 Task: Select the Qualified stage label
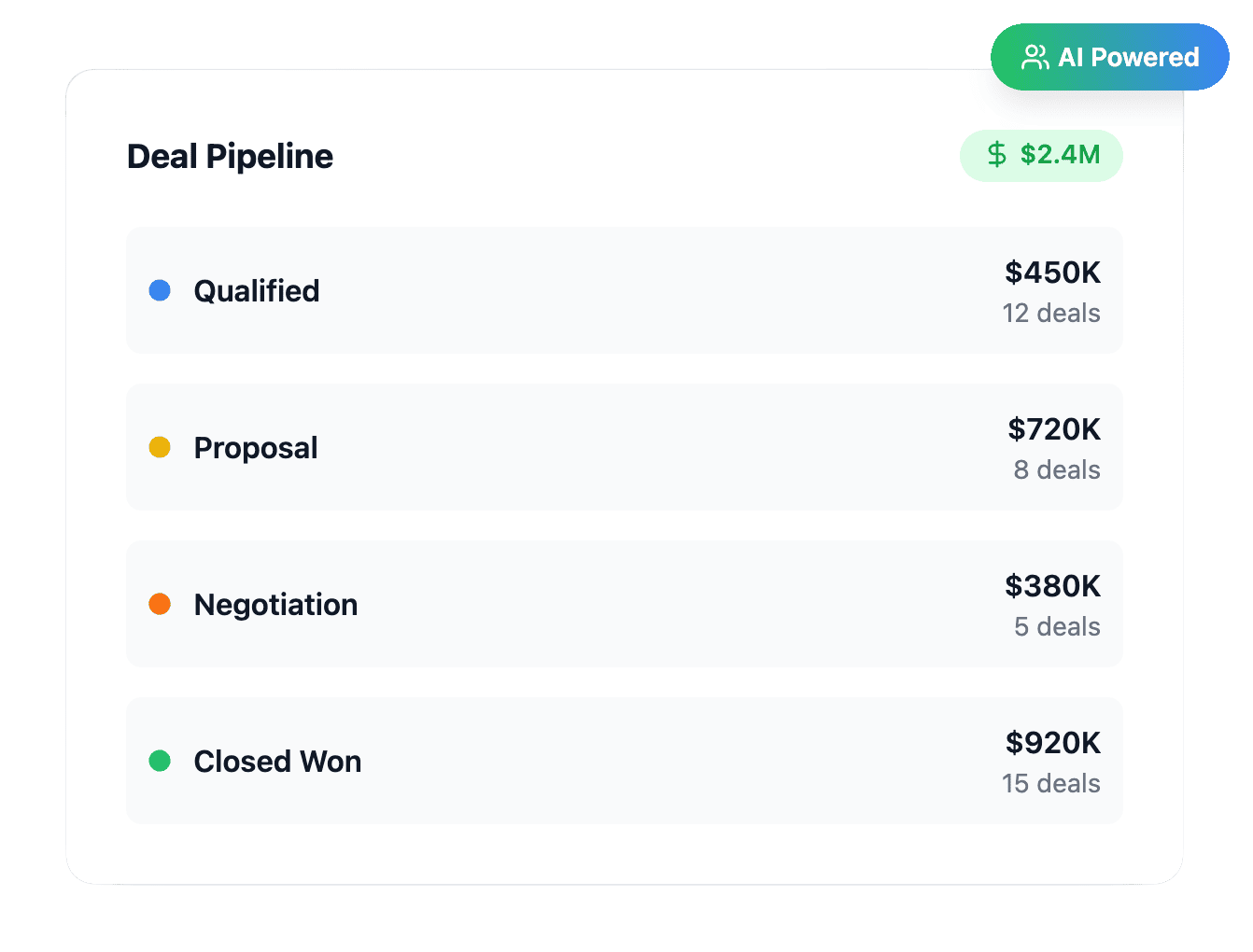257,291
